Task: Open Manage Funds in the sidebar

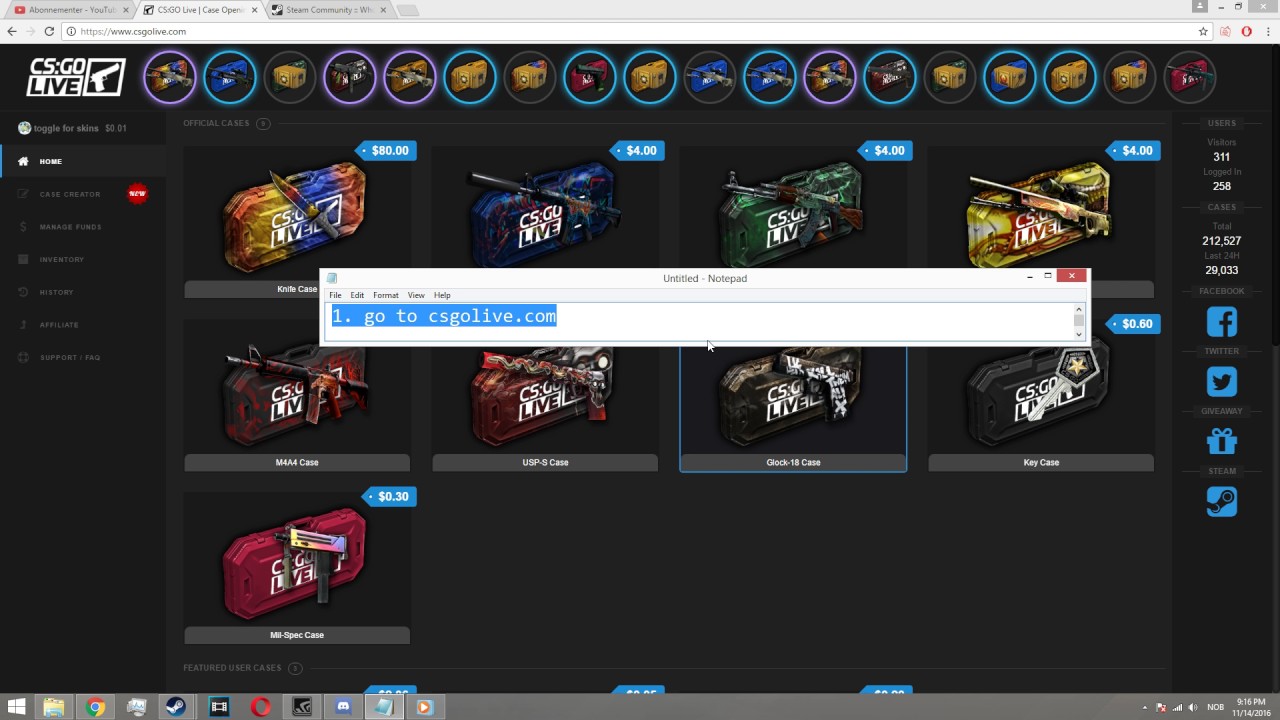Action: (83, 227)
